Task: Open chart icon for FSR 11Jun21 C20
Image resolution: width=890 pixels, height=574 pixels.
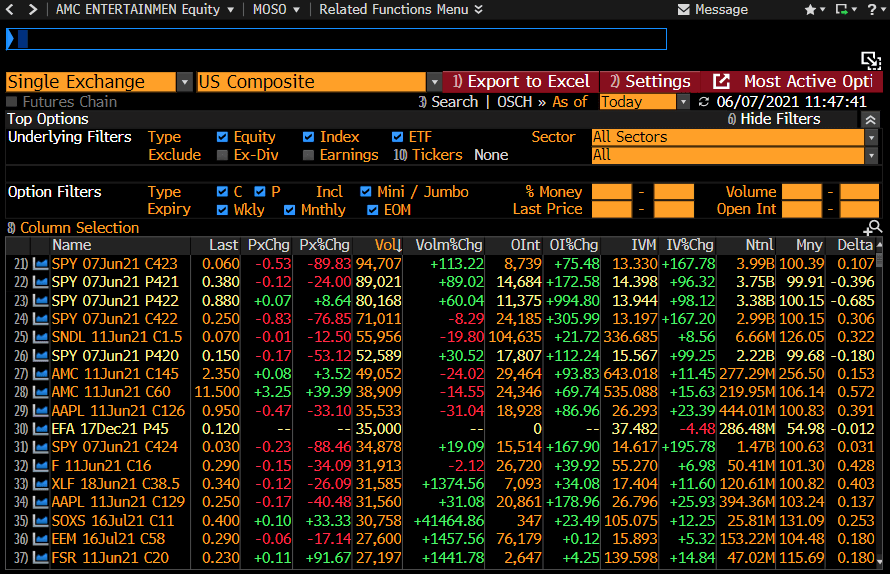Action: (40, 558)
